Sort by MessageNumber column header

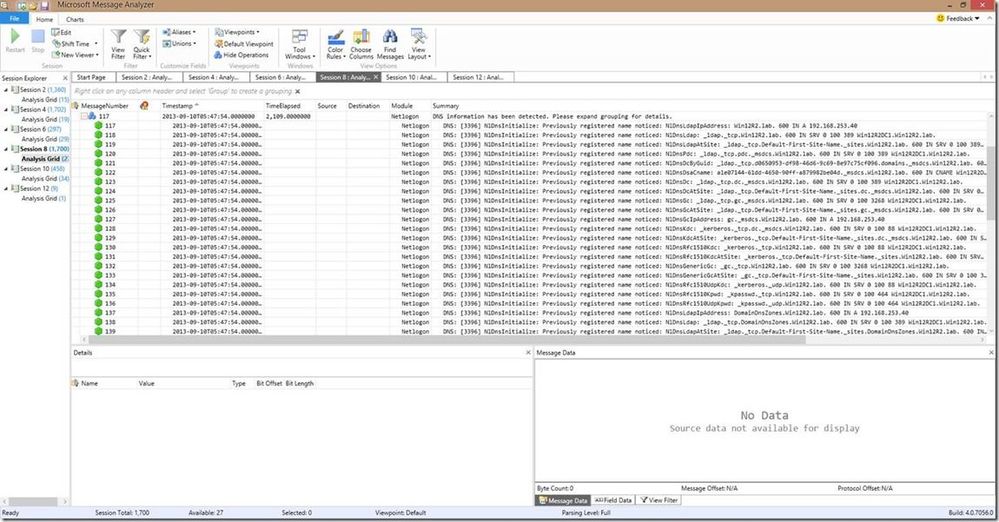tap(104, 106)
